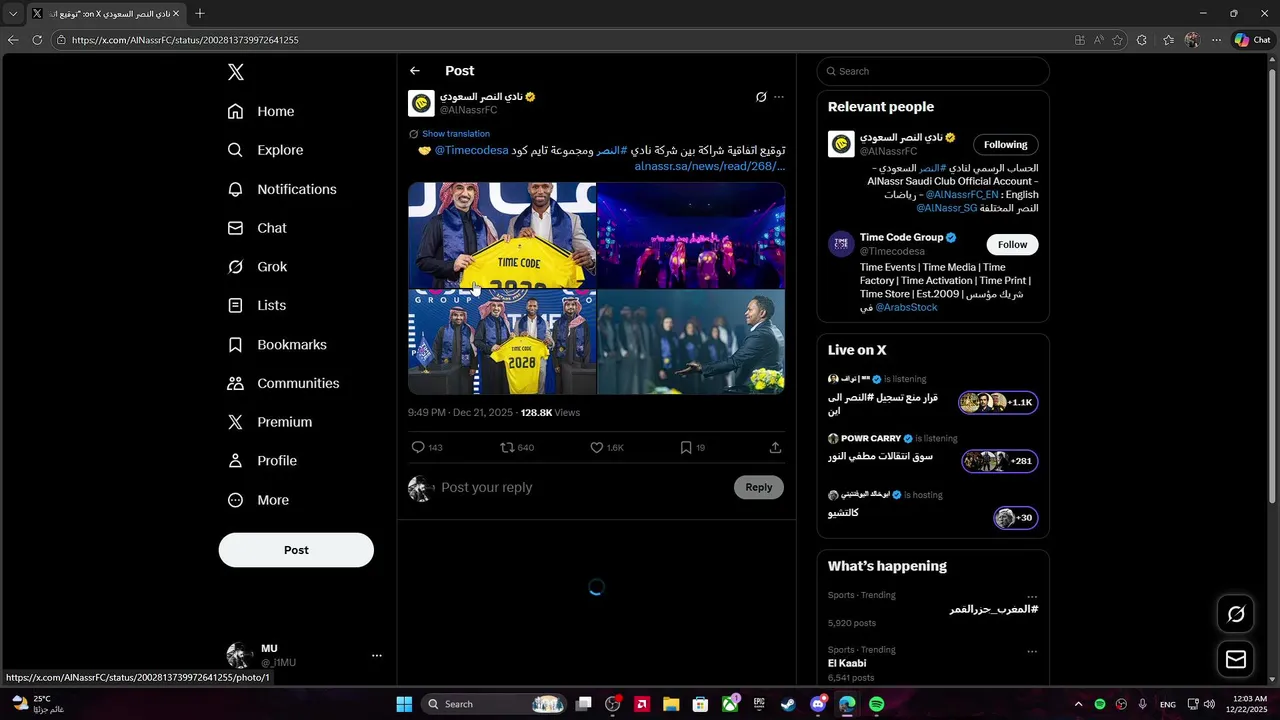Open floating messages envelope button
This screenshot has width=1280, height=720.
[1236, 659]
